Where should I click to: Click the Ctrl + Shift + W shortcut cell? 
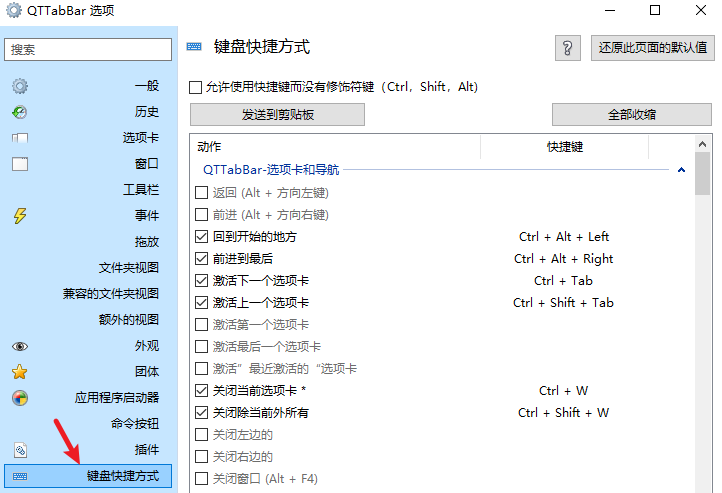pos(563,413)
